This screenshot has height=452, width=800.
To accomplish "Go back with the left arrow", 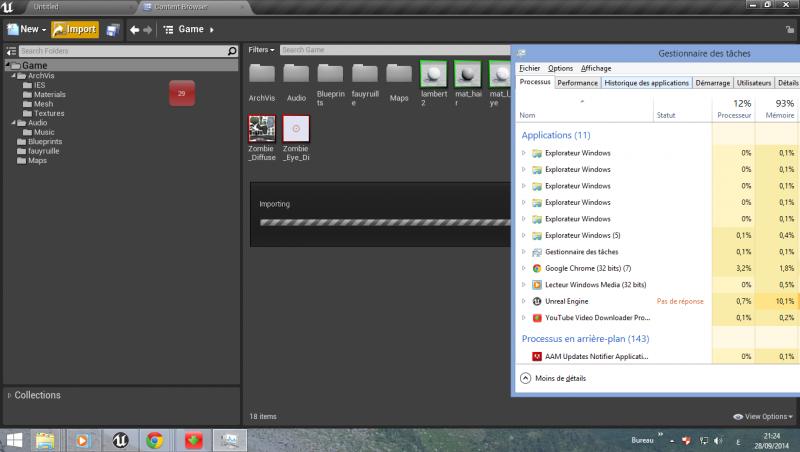I will point(134,30).
